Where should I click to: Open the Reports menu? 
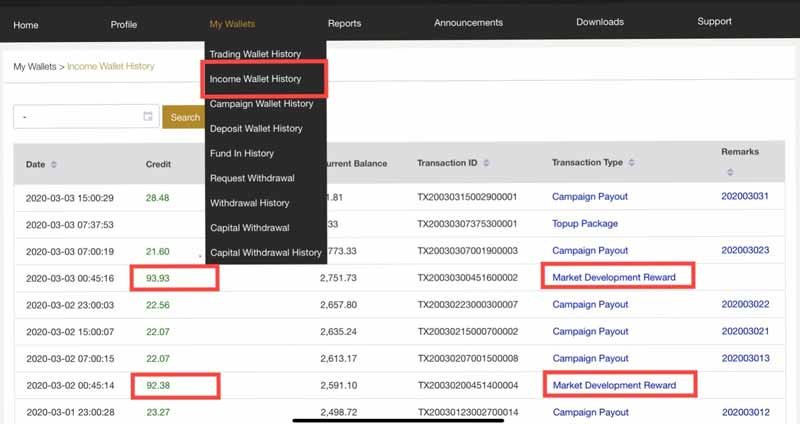tap(344, 23)
